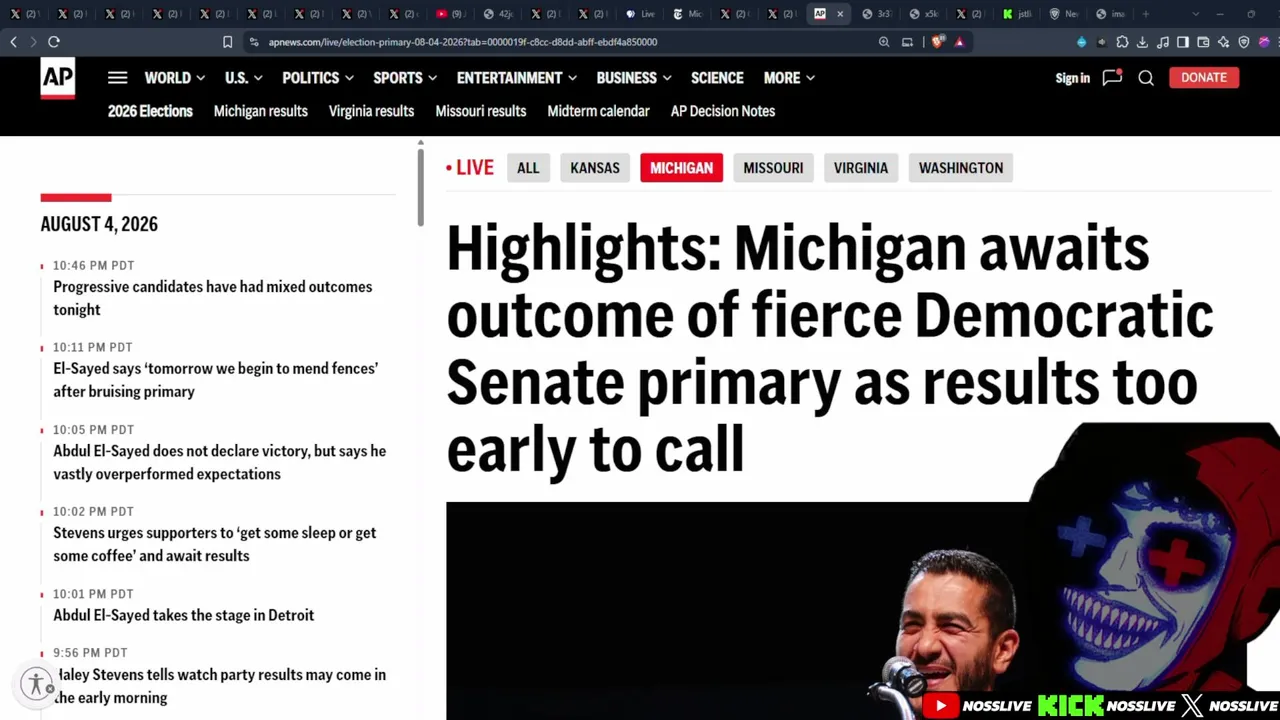Open Virginia results link
The width and height of the screenshot is (1280, 720).
point(371,111)
